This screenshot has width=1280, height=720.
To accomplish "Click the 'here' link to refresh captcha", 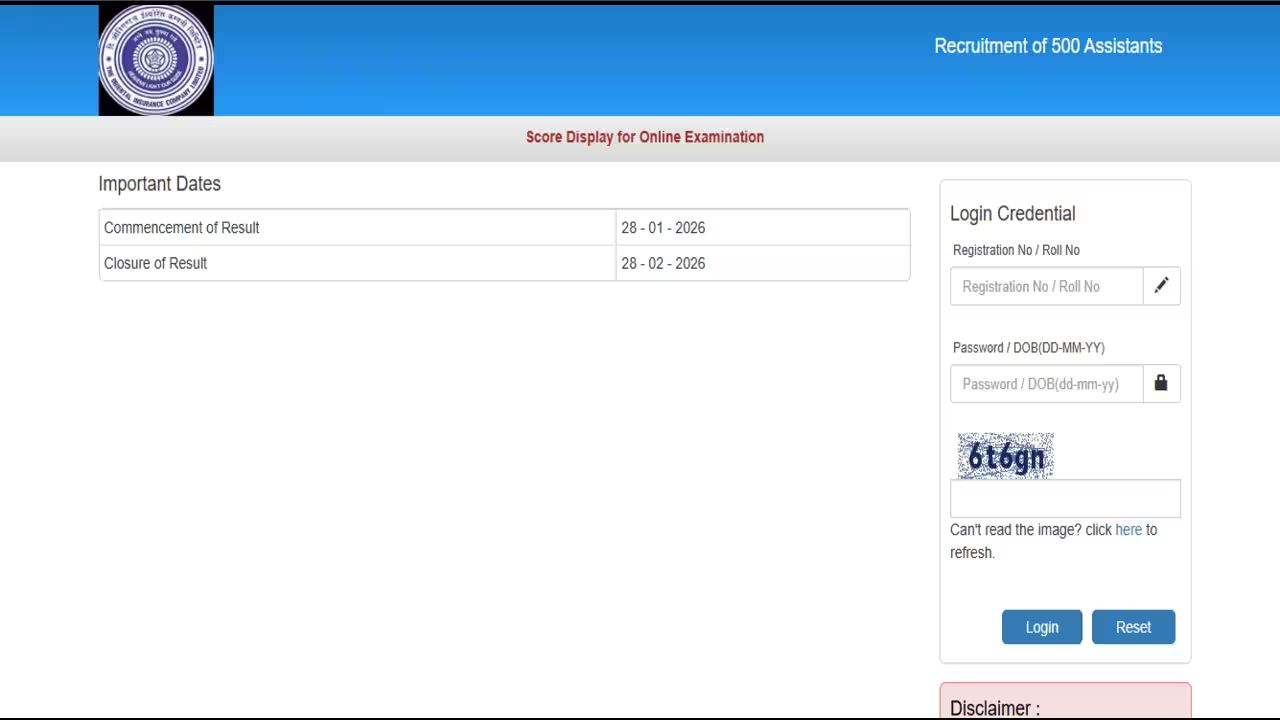I will tap(1128, 530).
